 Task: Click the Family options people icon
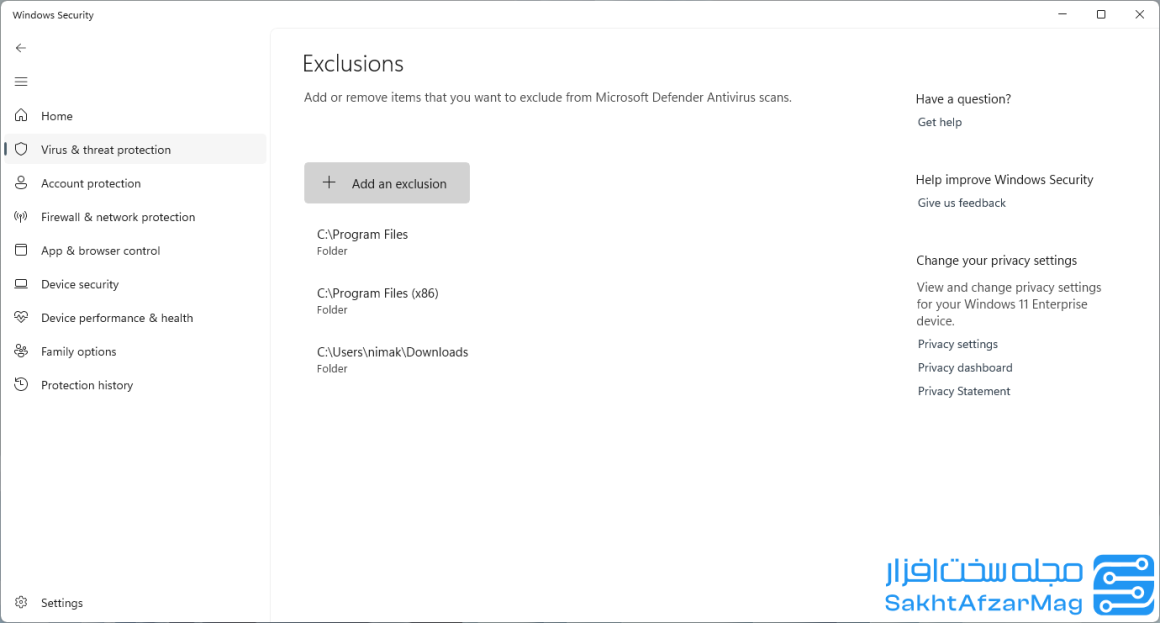click(x=21, y=351)
